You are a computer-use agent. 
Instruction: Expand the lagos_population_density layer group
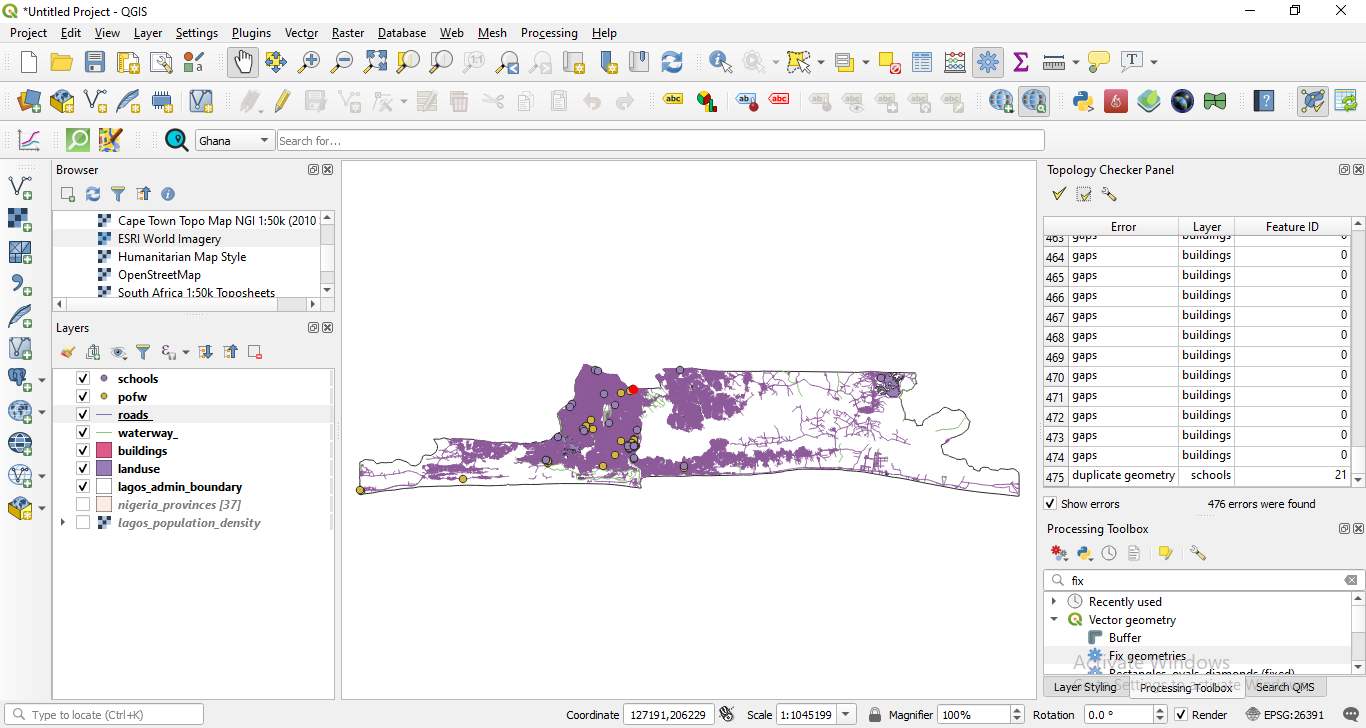63,523
